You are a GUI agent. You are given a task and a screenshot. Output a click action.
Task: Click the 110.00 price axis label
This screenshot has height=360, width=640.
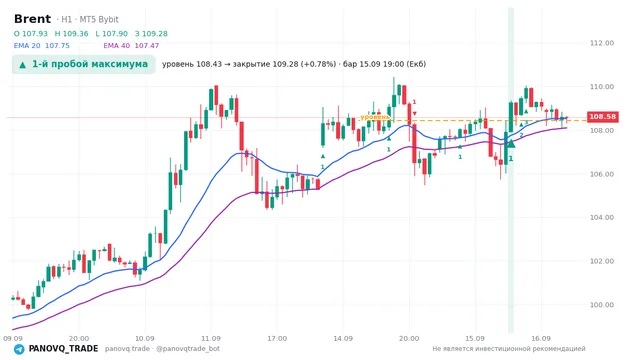602,87
